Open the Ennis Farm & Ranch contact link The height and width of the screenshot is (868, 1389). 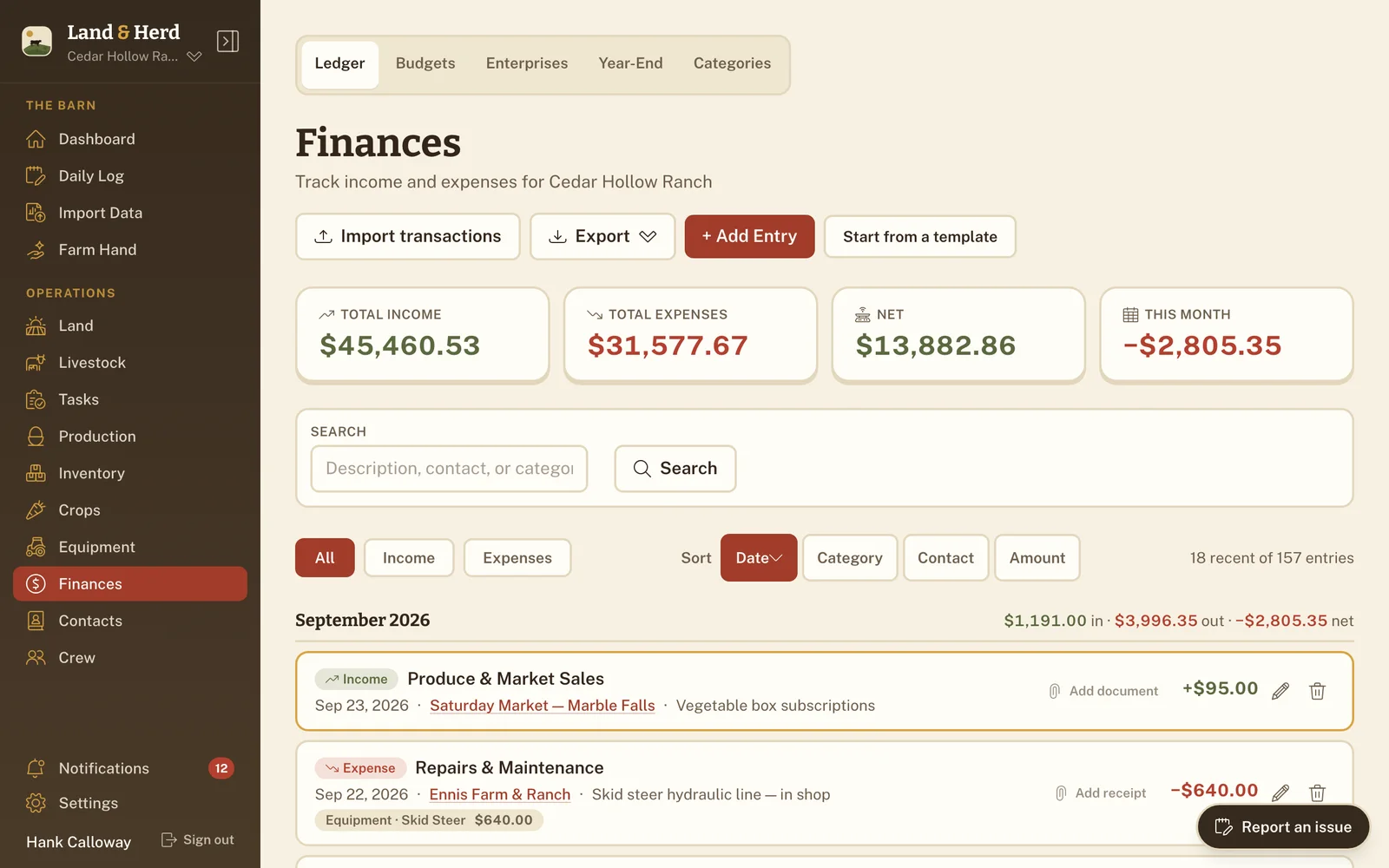[x=500, y=795]
